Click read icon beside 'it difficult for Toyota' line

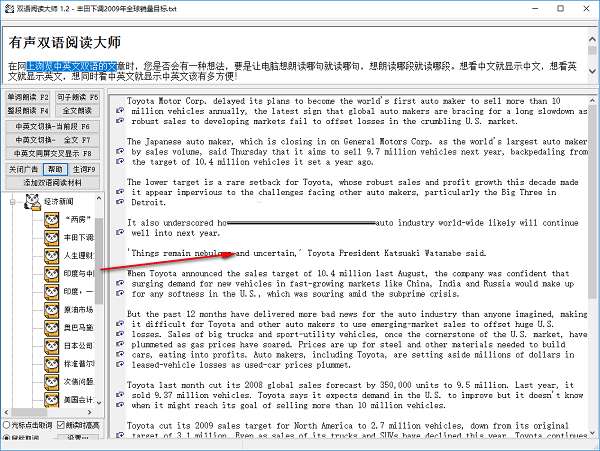pos(120,324)
